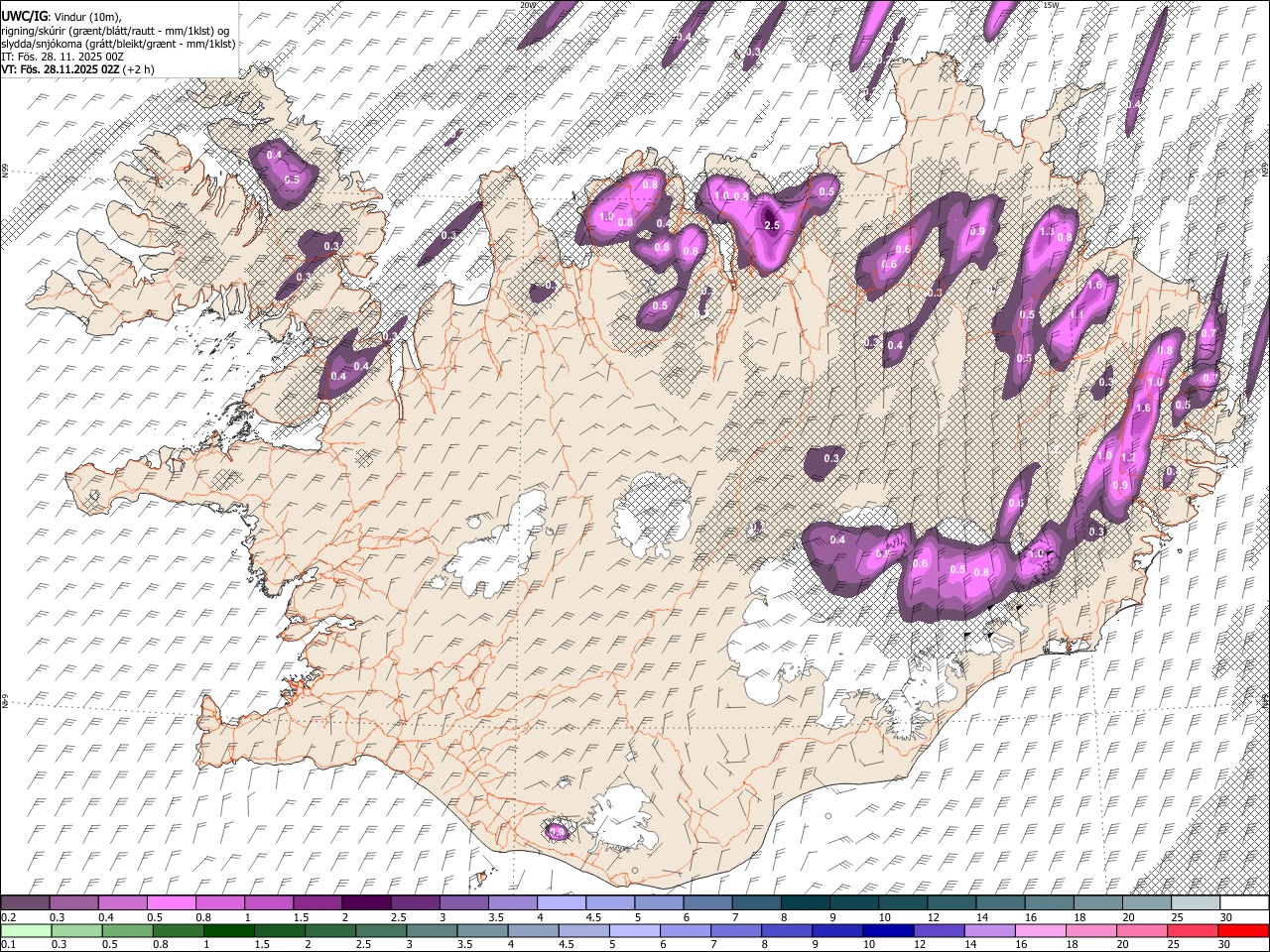The width and height of the screenshot is (1270, 952).
Task: Select the bottom legend swatch labeled 4
Action: pyautogui.click(x=532, y=930)
